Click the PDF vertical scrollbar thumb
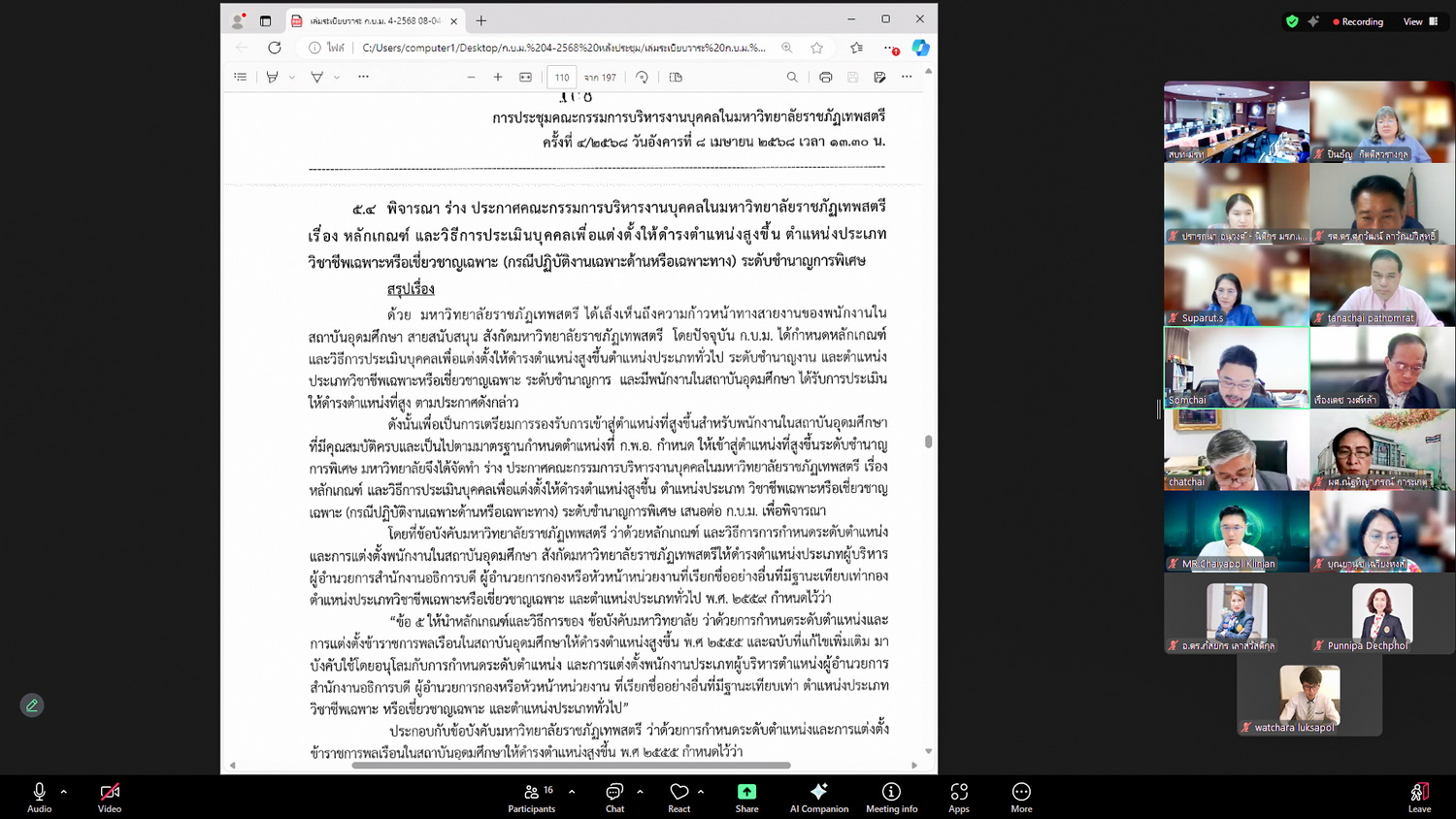Viewport: 1456px width, 819px height. pos(929,442)
